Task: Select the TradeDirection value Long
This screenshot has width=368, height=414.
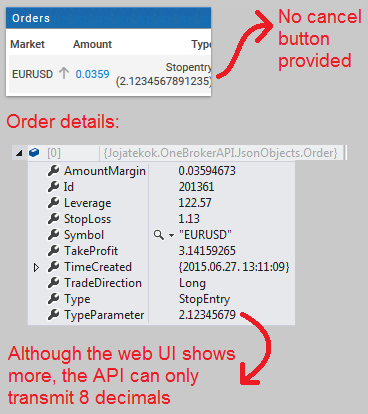Action: pyautogui.click(x=192, y=283)
